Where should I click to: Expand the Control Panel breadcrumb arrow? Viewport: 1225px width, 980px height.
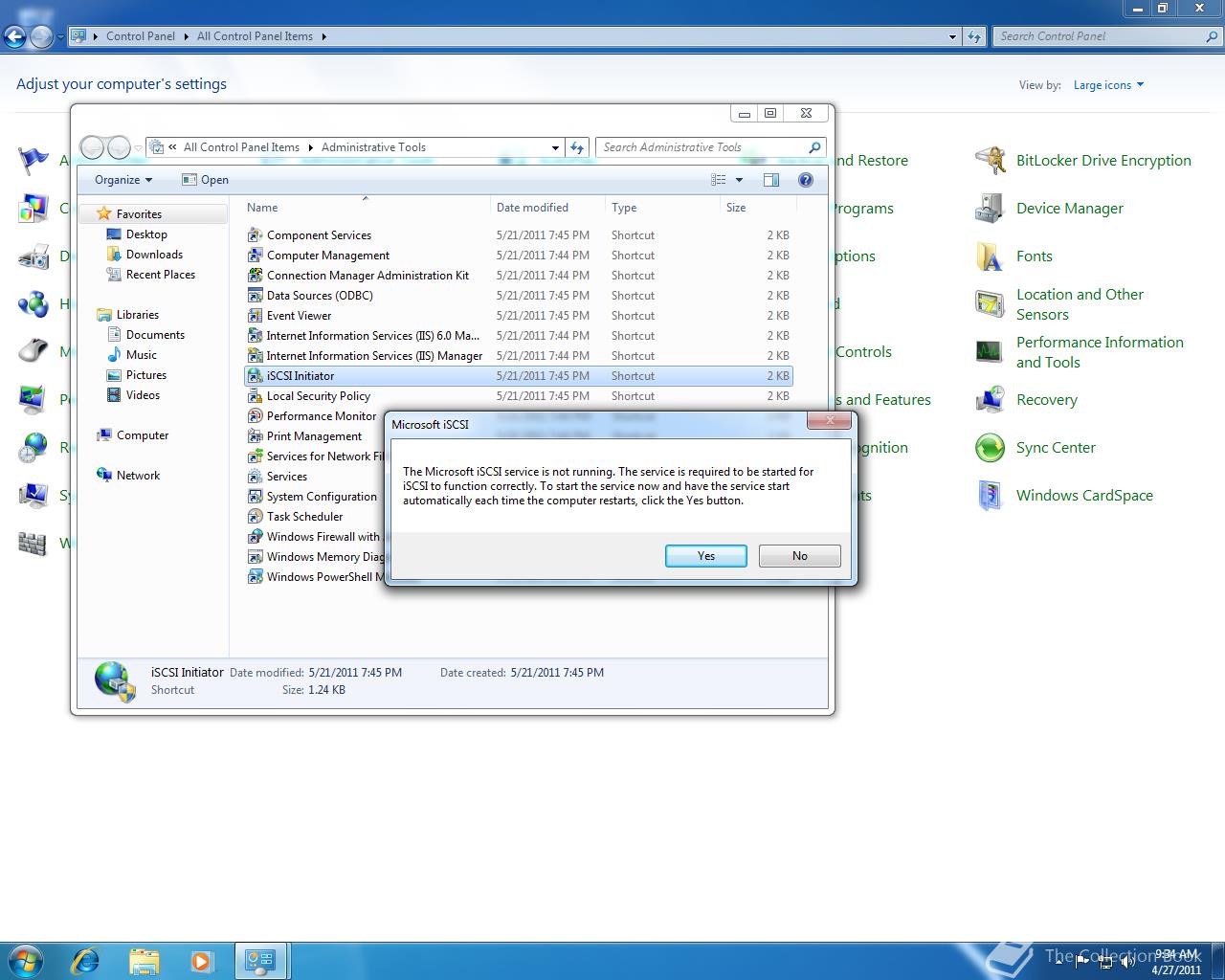coord(185,36)
